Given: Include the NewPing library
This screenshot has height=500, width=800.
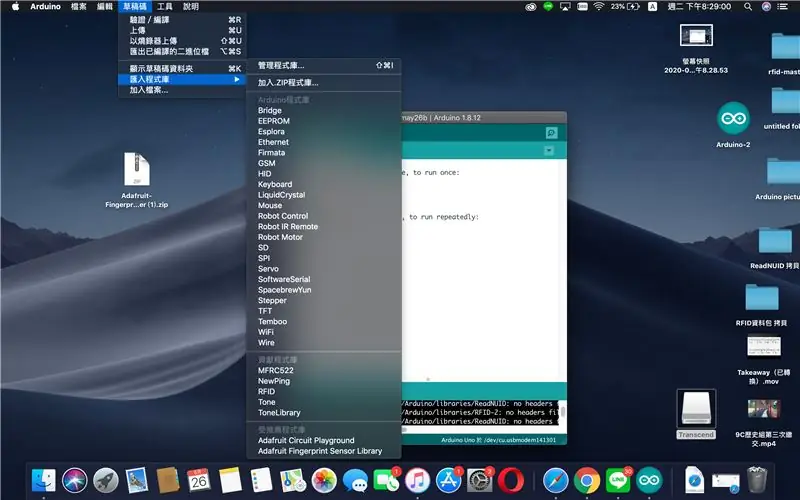Looking at the screenshot, I should pyautogui.click(x=323, y=381).
